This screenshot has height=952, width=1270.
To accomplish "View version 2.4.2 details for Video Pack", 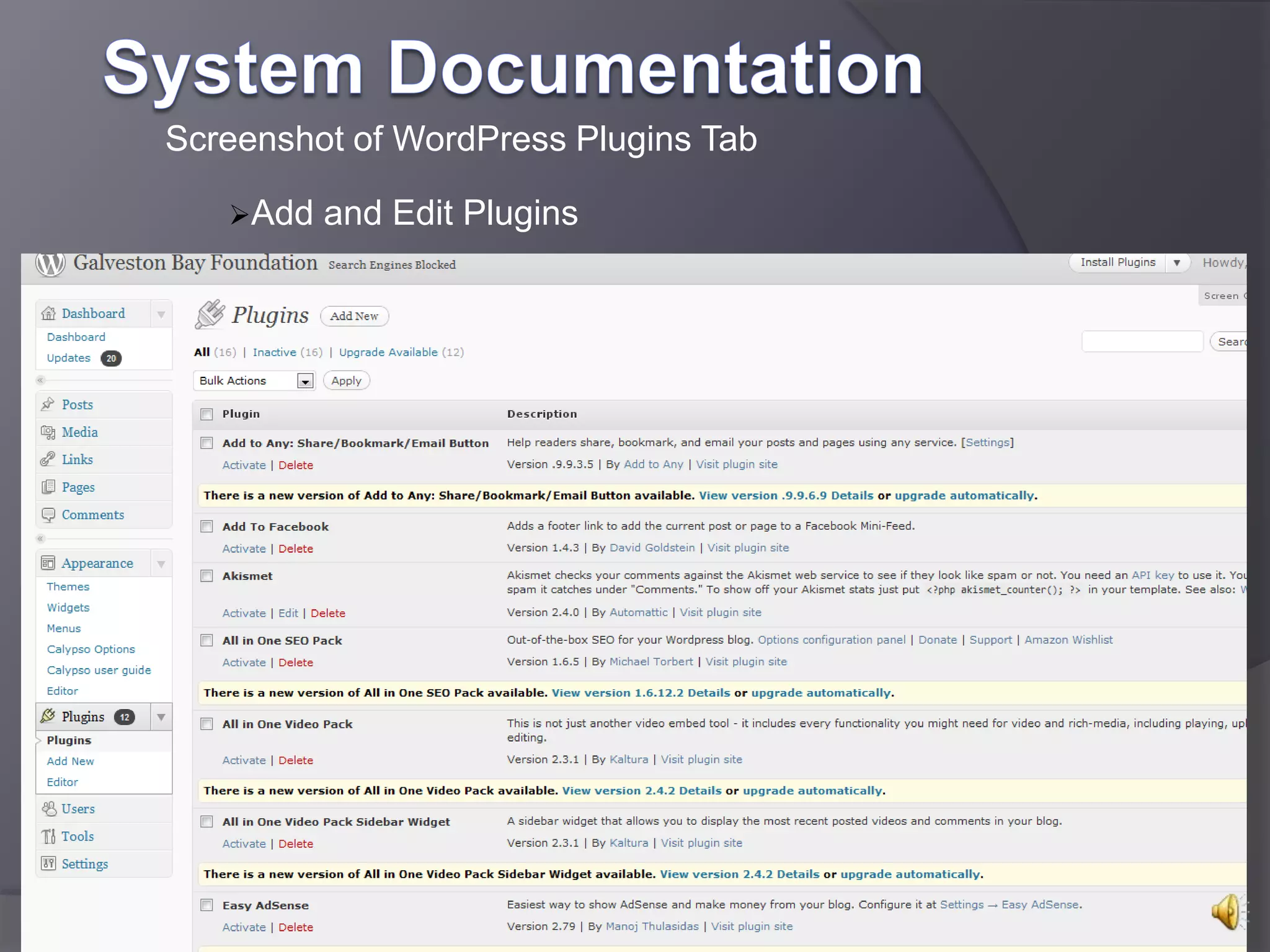I will 642,791.
